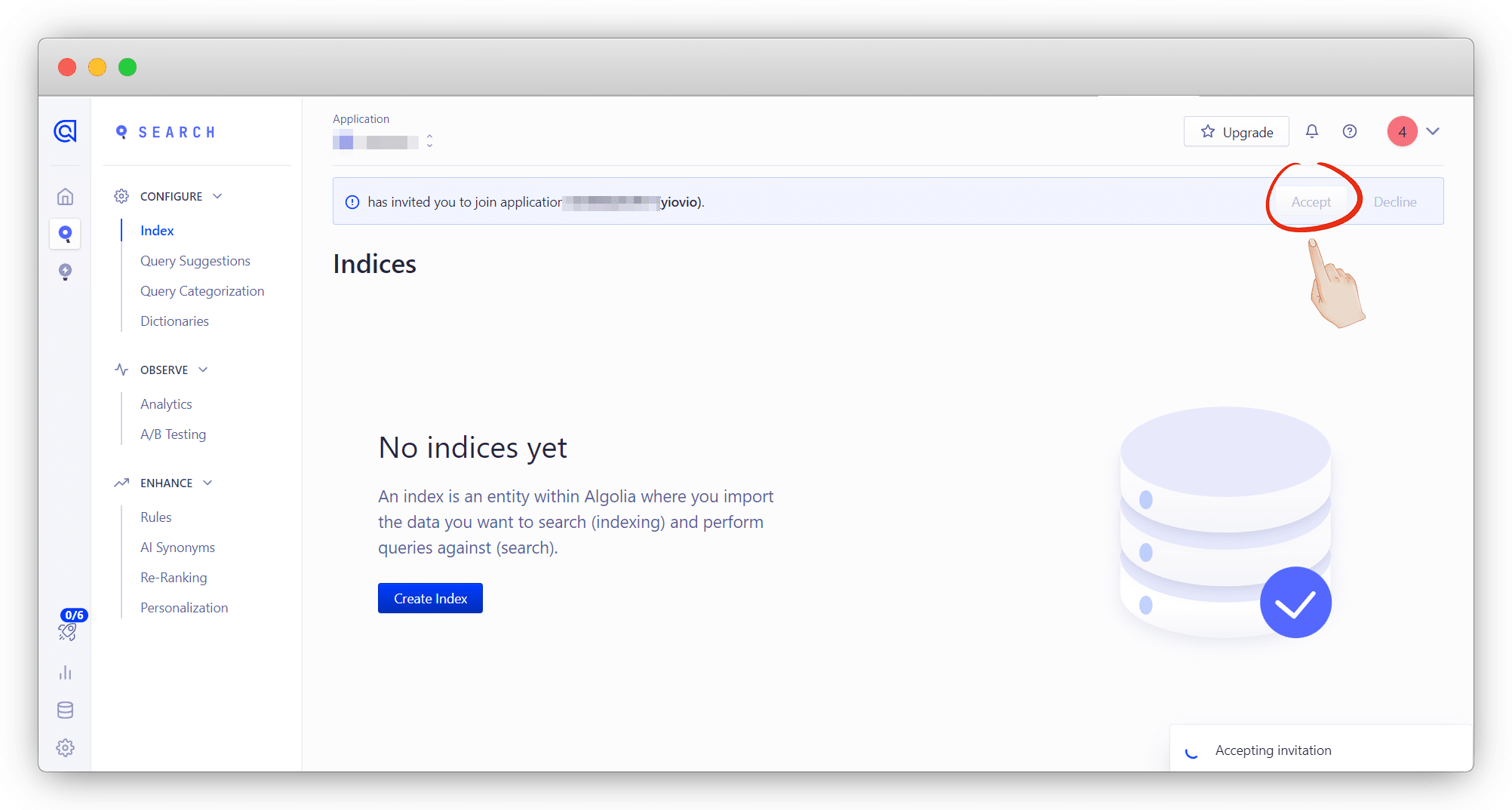Click the notifications bell icon
The image size is (1512, 810).
(1312, 131)
